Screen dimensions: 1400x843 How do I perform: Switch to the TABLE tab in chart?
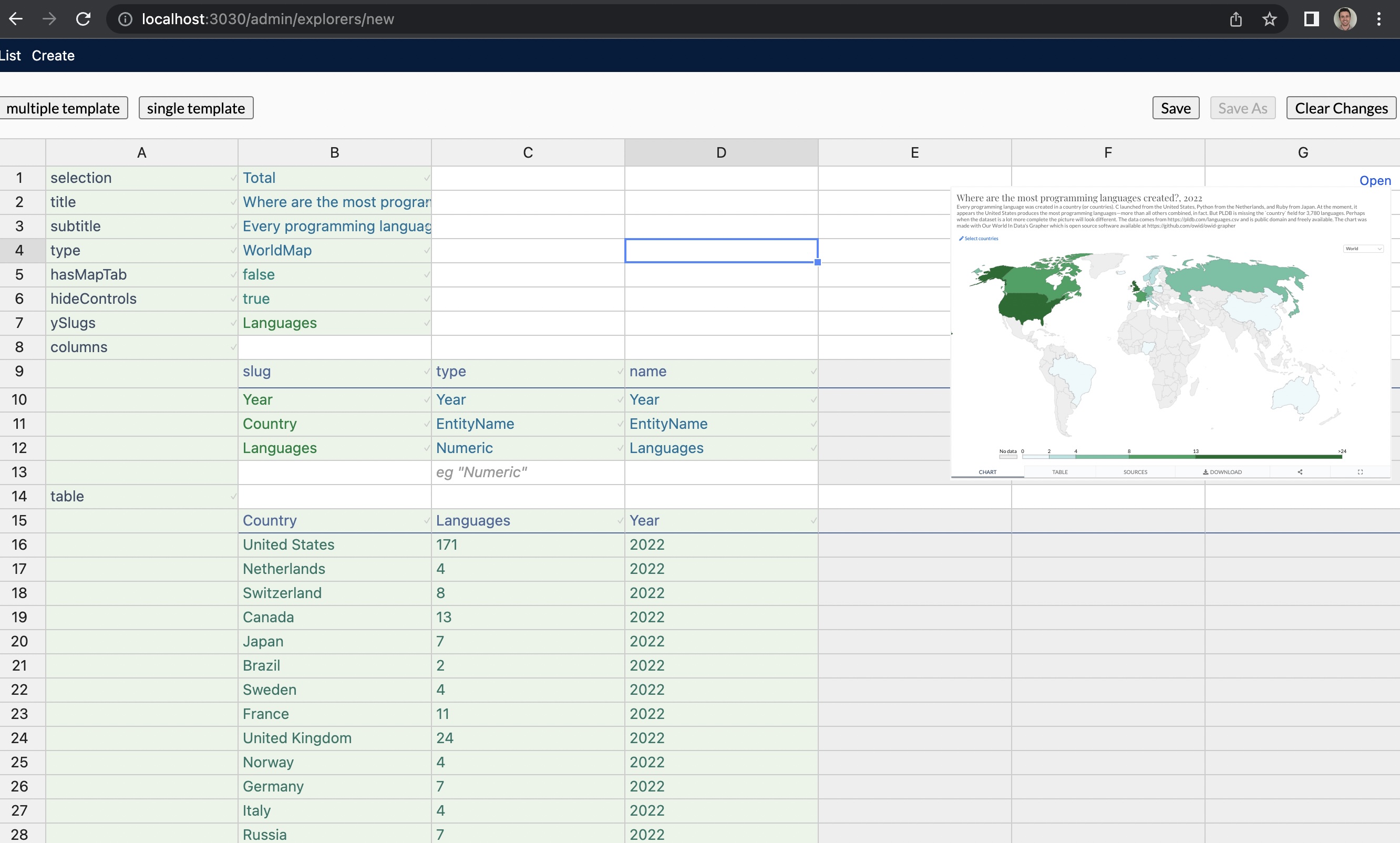1059,471
